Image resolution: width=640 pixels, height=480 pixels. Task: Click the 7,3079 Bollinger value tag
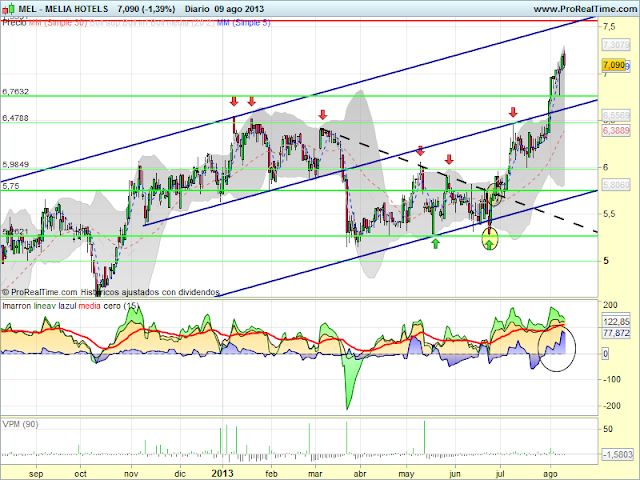click(616, 44)
